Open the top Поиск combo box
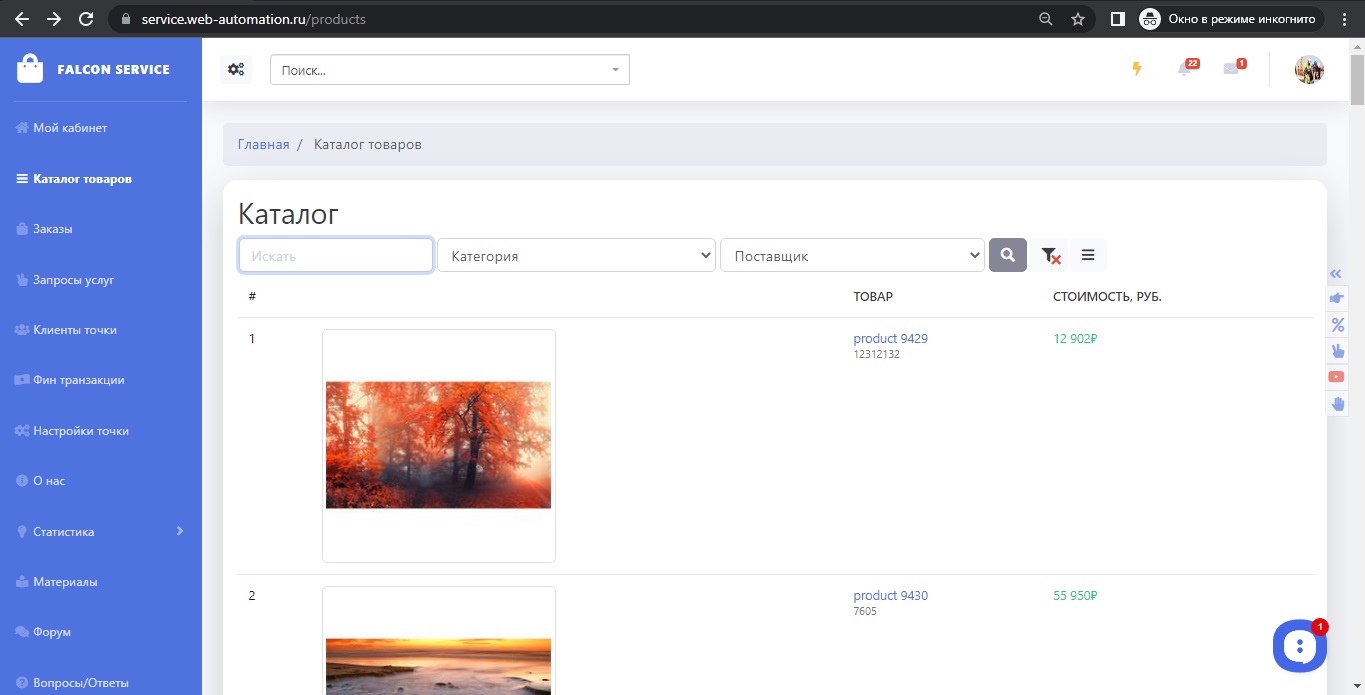This screenshot has width=1365, height=695. pyautogui.click(x=449, y=70)
